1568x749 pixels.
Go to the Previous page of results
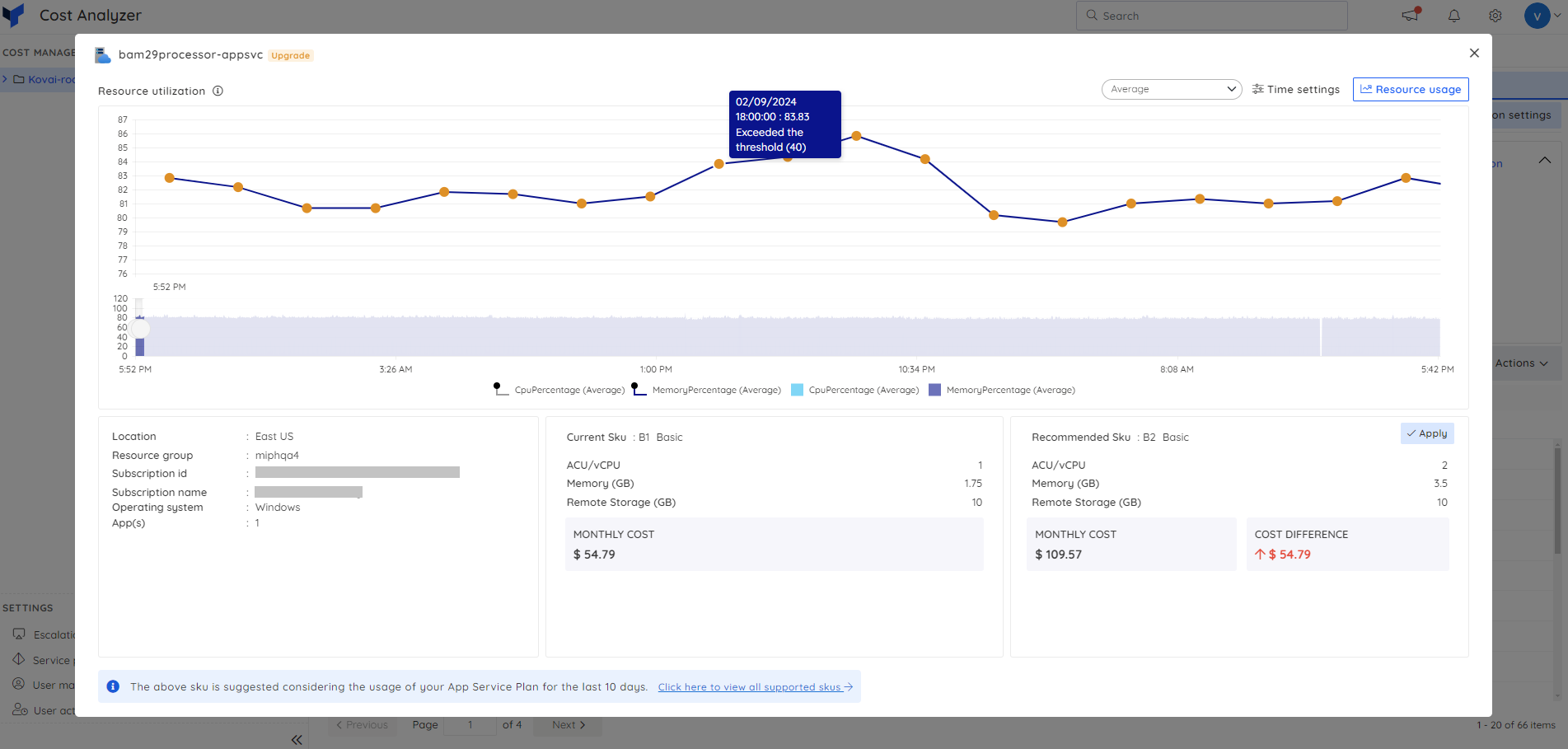click(x=362, y=725)
